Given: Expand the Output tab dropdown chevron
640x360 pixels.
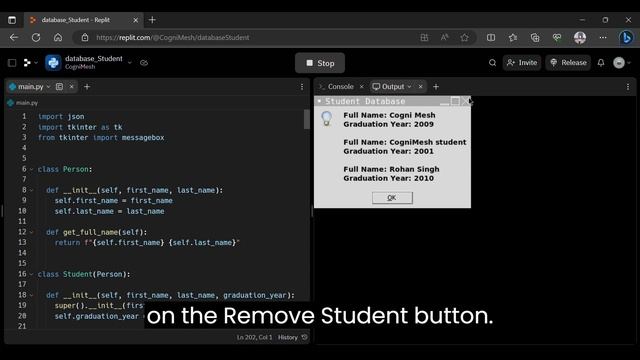Looking at the screenshot, I should (409, 87).
